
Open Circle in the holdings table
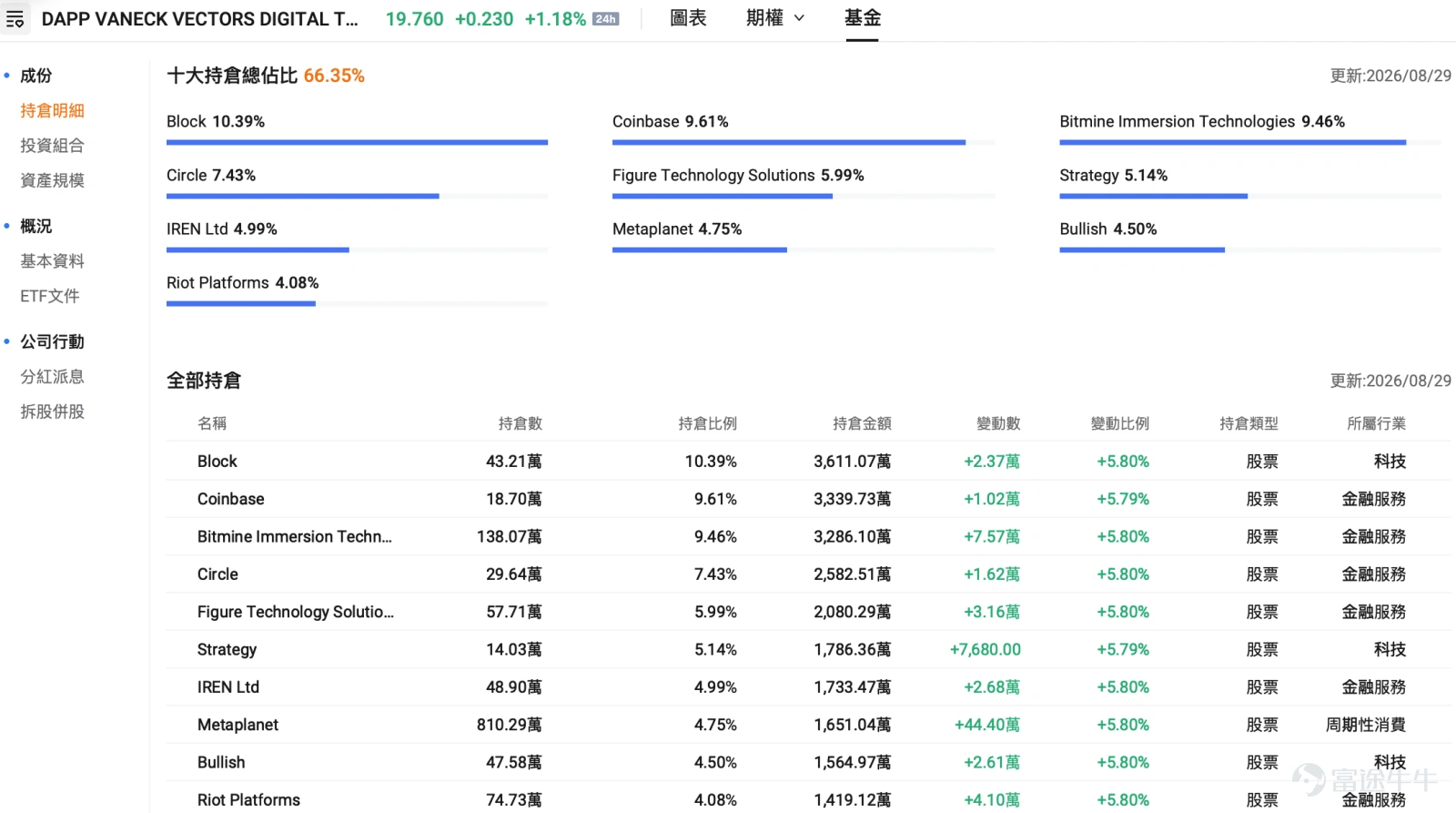tap(217, 574)
